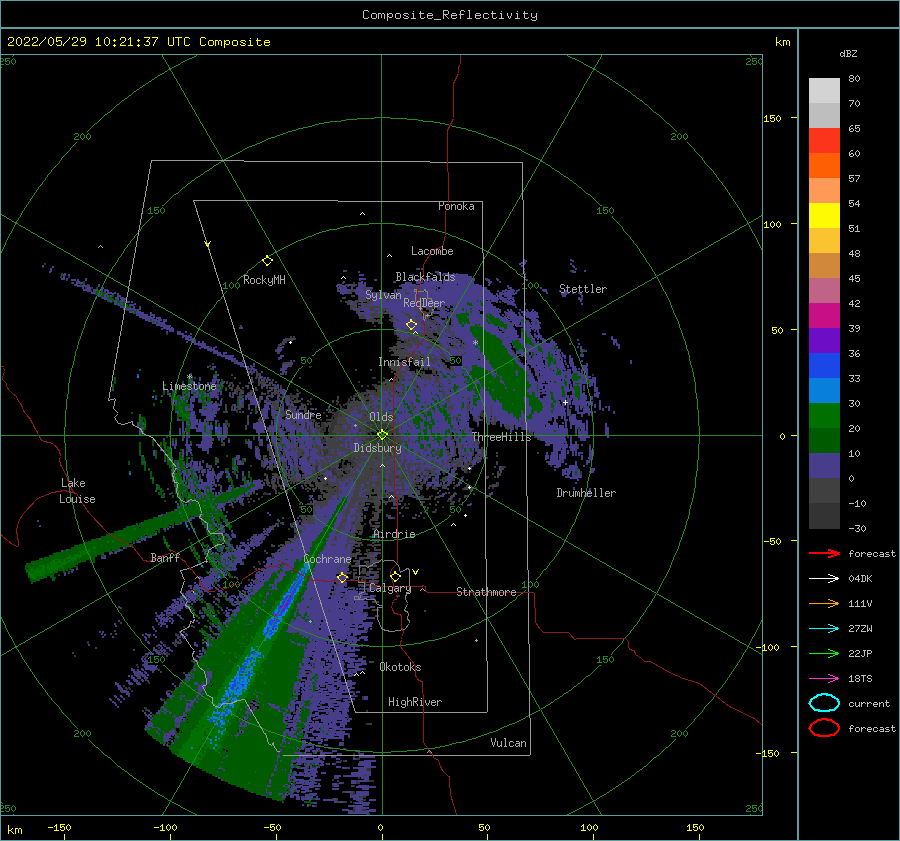Click the green 22JP arrow icon

pos(824,653)
